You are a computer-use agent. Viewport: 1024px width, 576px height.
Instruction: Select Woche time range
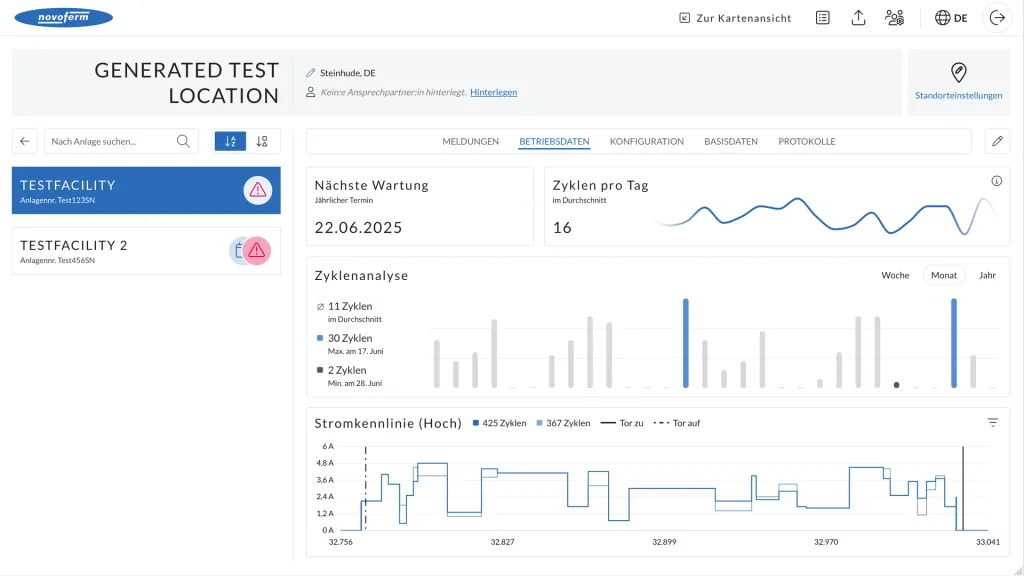click(x=895, y=275)
